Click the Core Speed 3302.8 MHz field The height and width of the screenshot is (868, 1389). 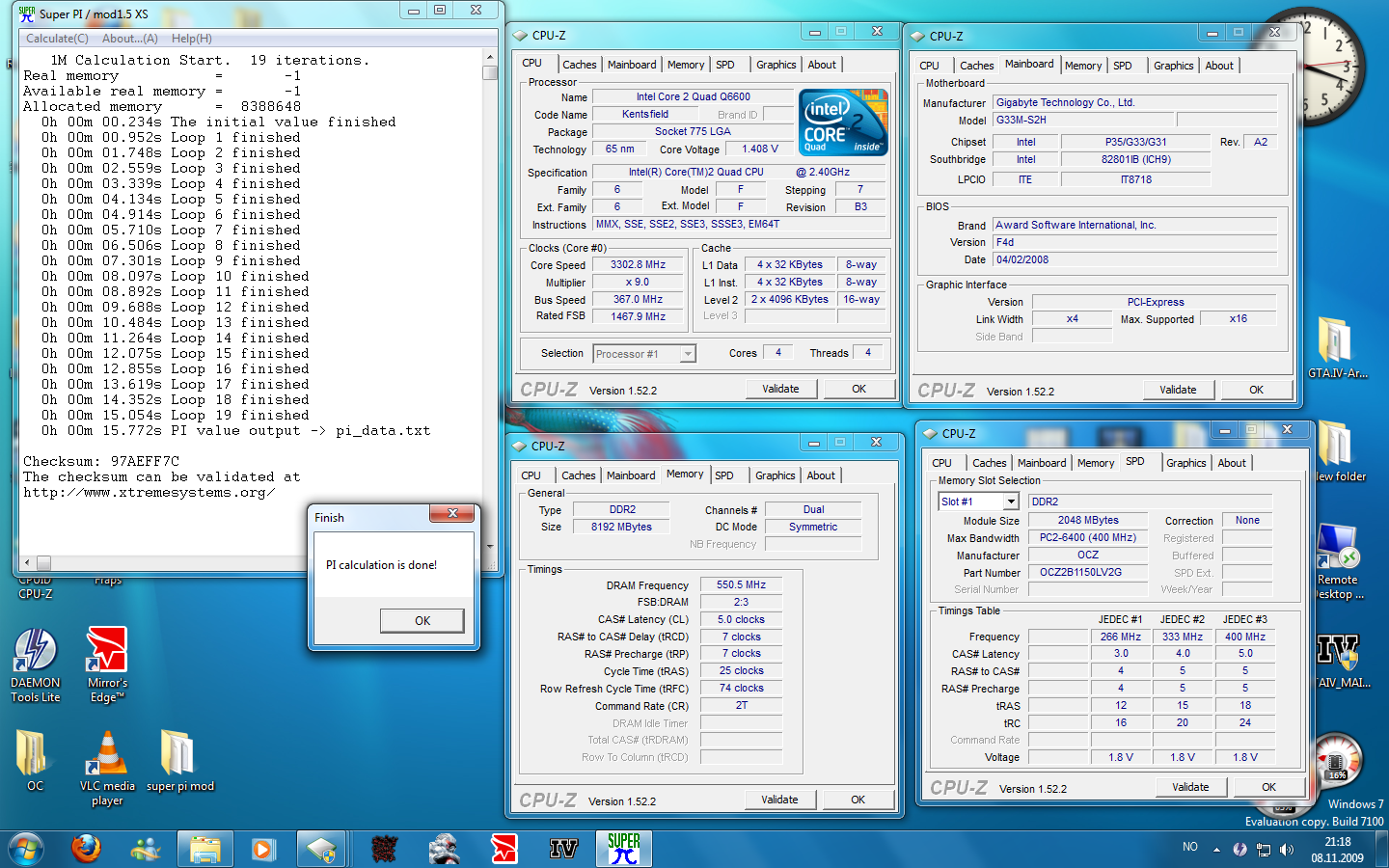tap(639, 264)
